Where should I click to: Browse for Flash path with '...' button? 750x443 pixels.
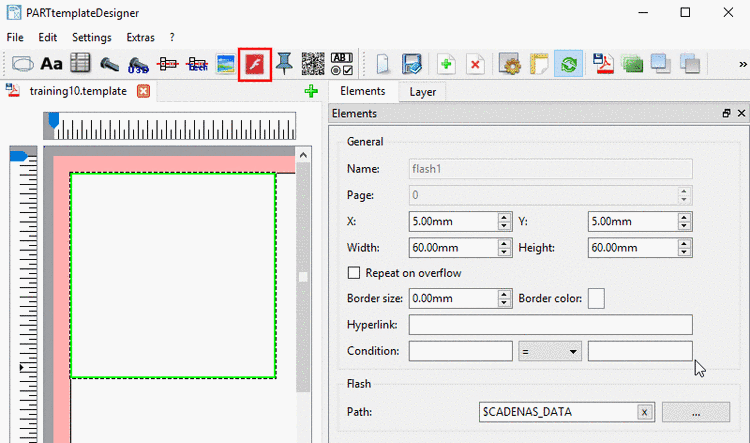[696, 412]
